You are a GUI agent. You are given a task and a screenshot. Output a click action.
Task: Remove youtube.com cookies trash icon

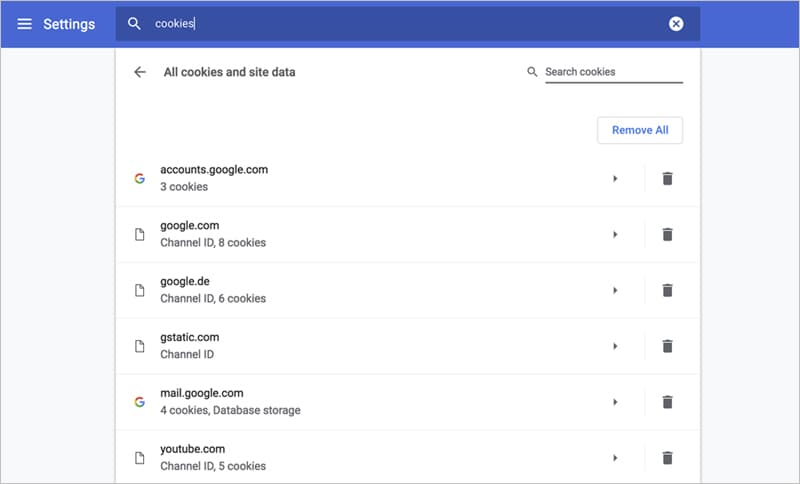pyautogui.click(x=667, y=458)
